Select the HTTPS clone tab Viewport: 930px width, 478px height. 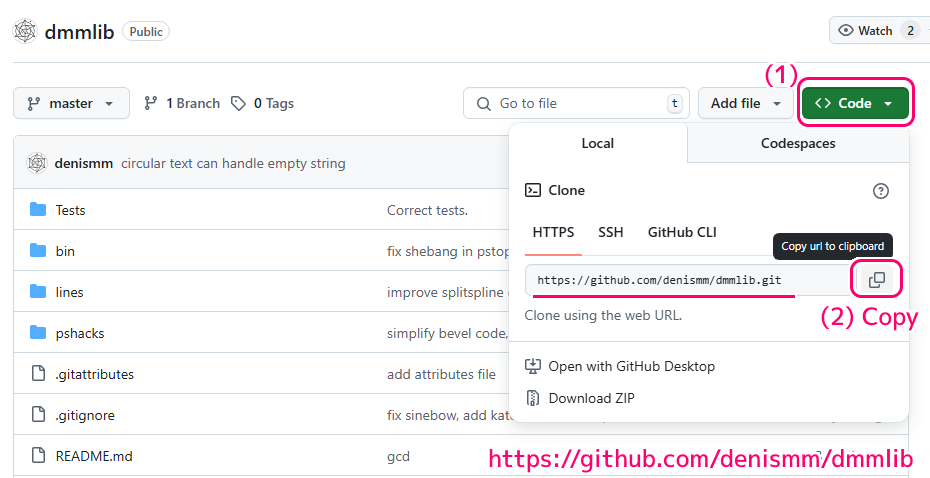pyautogui.click(x=553, y=232)
